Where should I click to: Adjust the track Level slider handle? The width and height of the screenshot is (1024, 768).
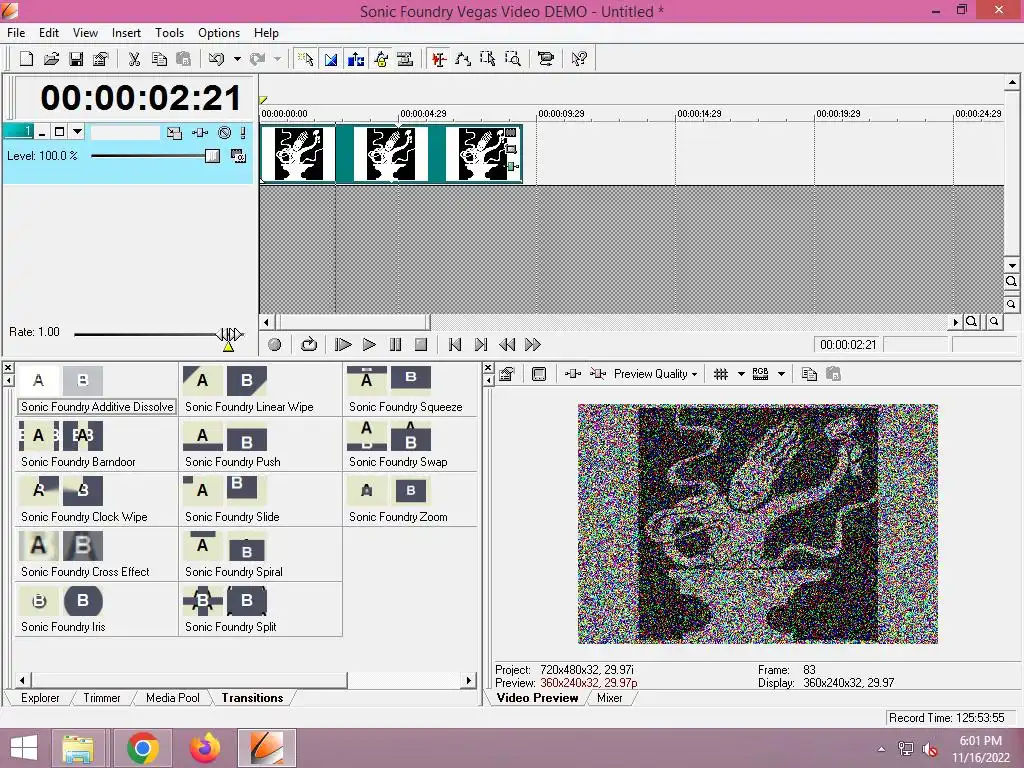(212, 156)
